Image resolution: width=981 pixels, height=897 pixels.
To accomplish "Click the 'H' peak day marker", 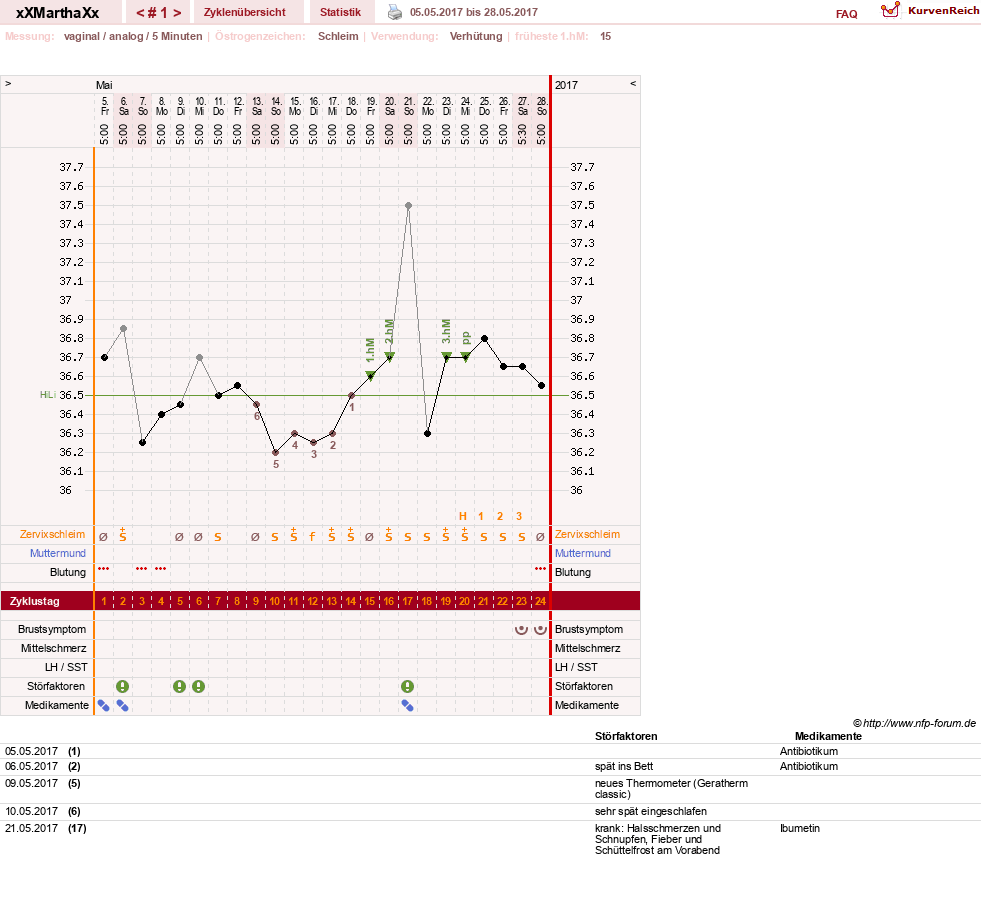I will (463, 516).
